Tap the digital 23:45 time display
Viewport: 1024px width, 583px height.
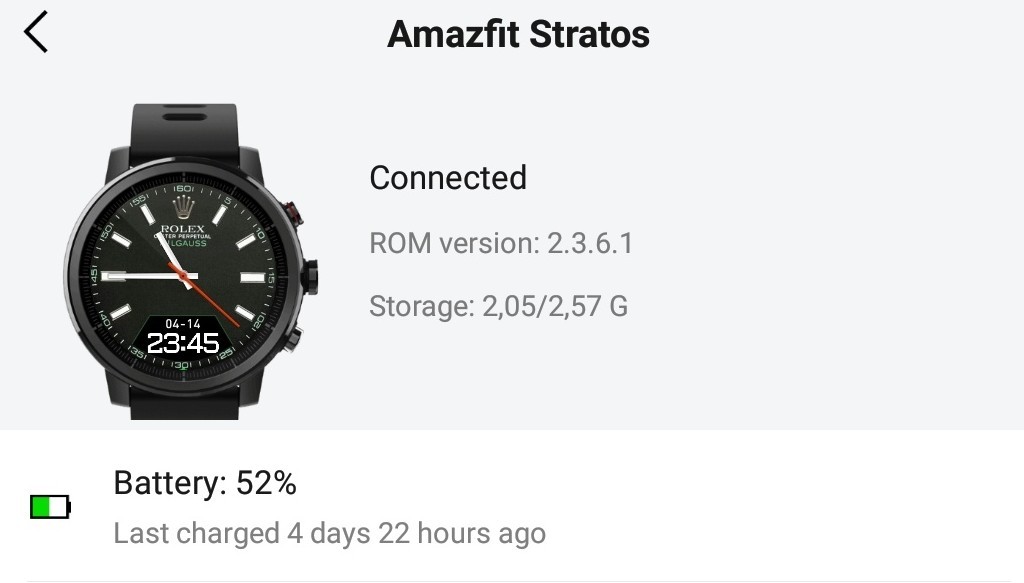[183, 343]
